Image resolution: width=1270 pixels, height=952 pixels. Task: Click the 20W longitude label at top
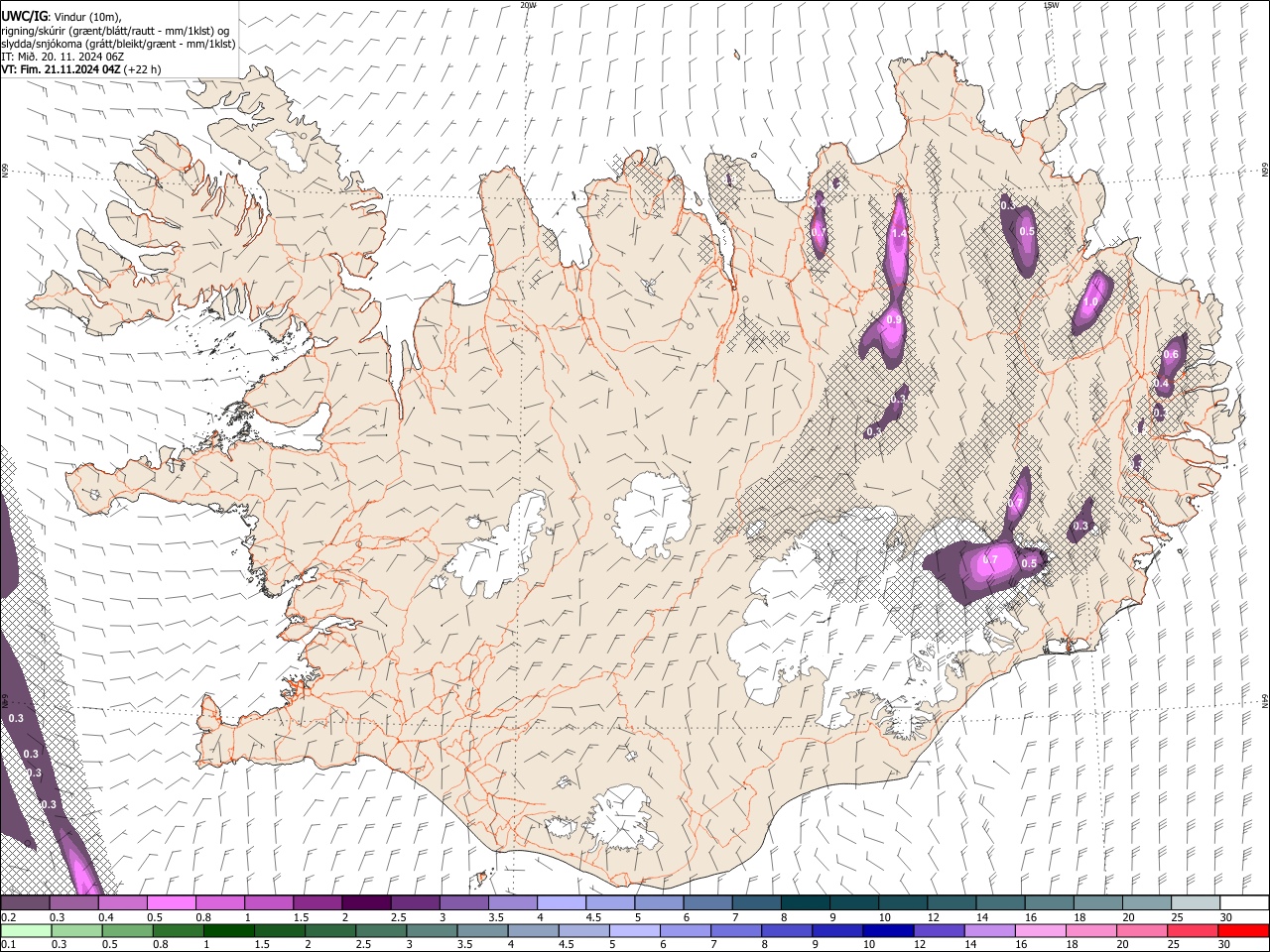tap(528, 5)
